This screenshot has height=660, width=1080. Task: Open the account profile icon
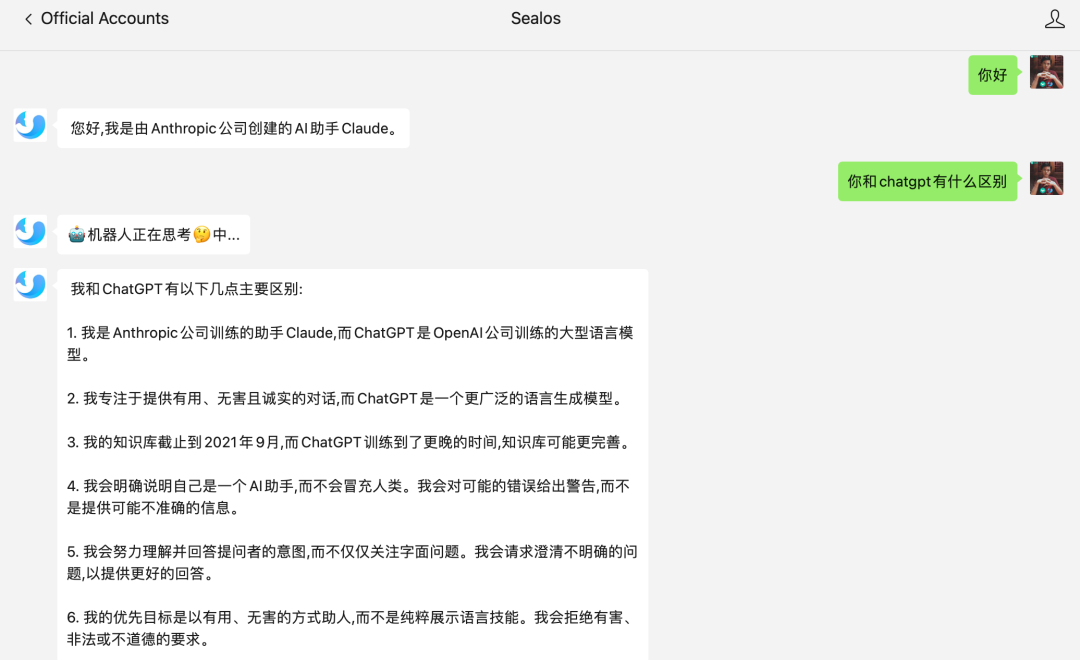coord(1055,19)
